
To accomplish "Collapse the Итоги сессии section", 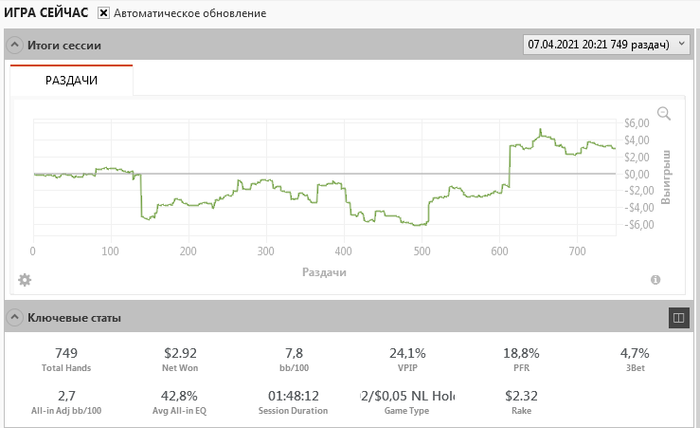I will (15, 45).
